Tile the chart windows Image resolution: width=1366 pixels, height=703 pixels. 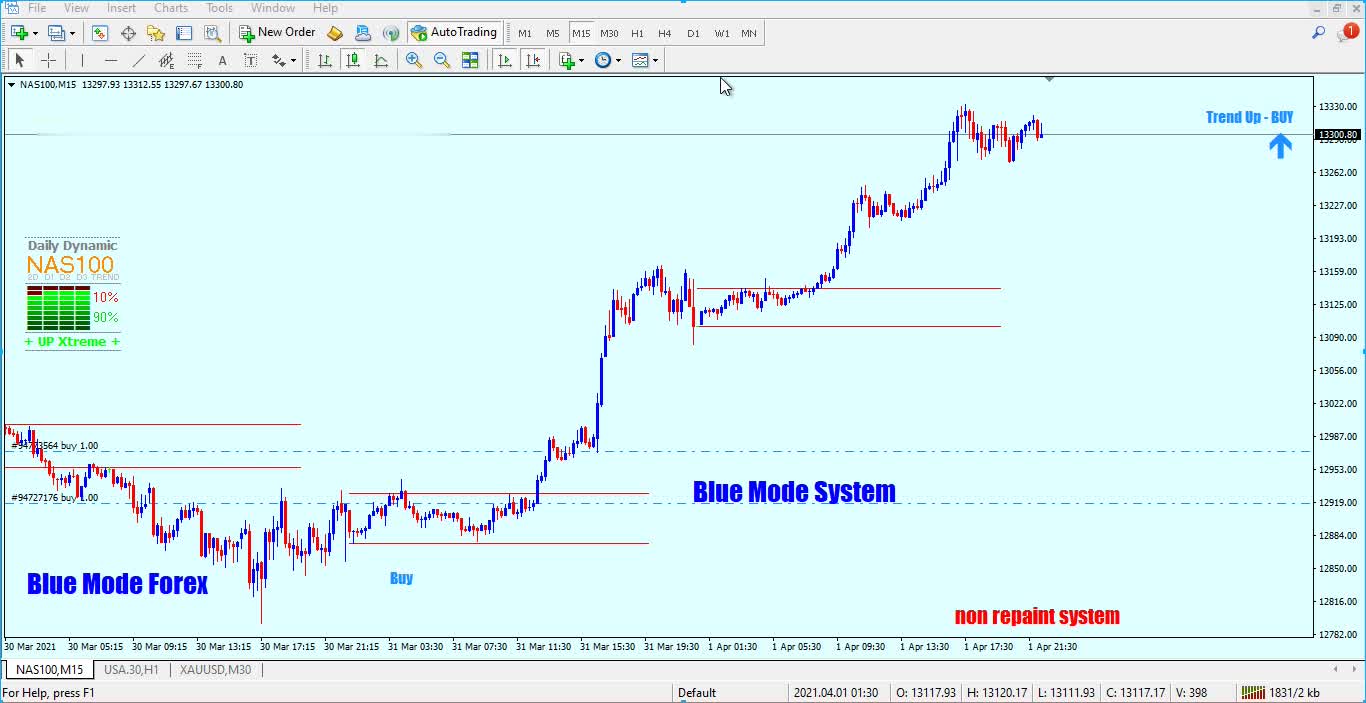pyautogui.click(x=470, y=60)
